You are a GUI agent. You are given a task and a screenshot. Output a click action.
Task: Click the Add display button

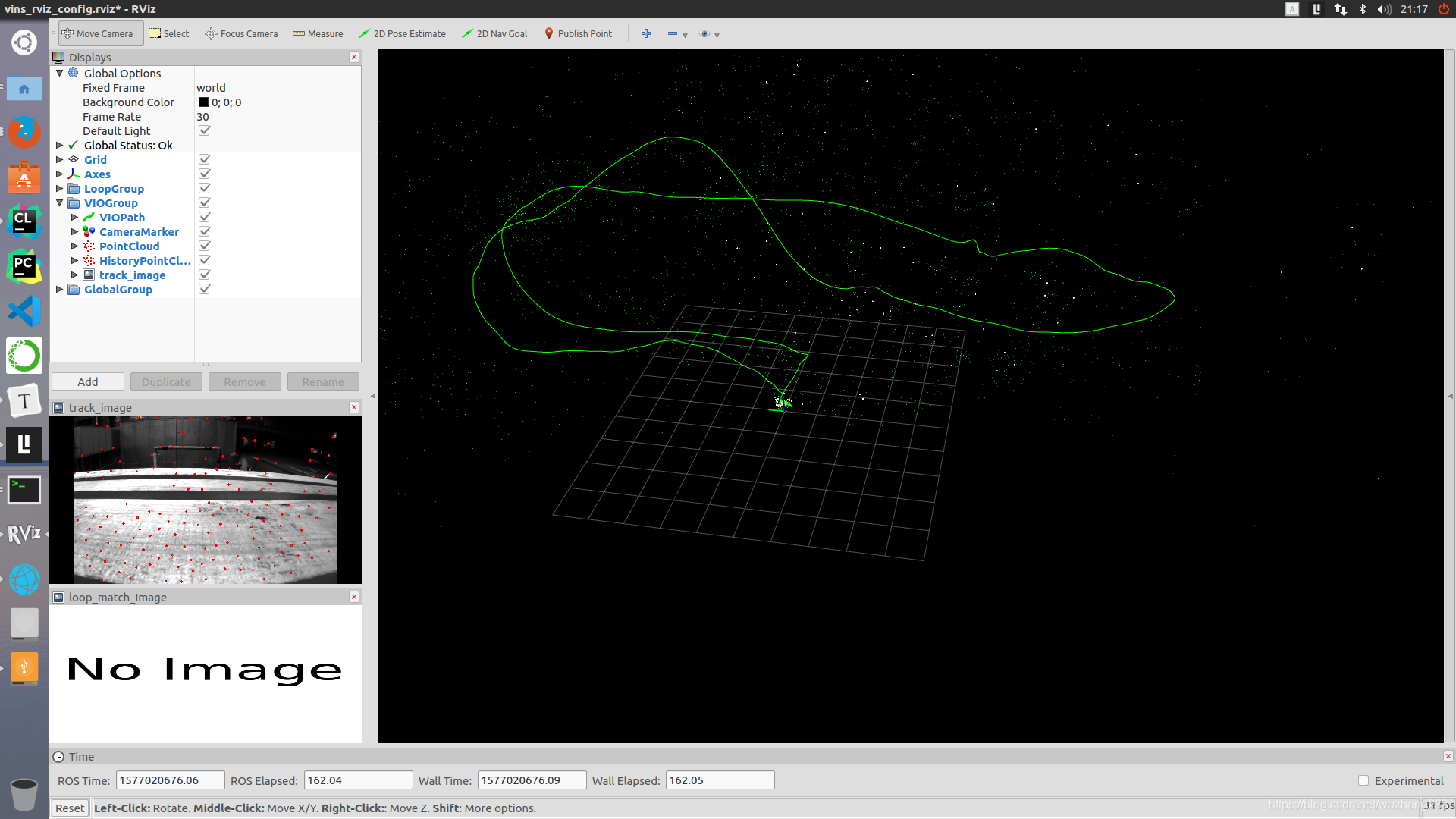(87, 381)
